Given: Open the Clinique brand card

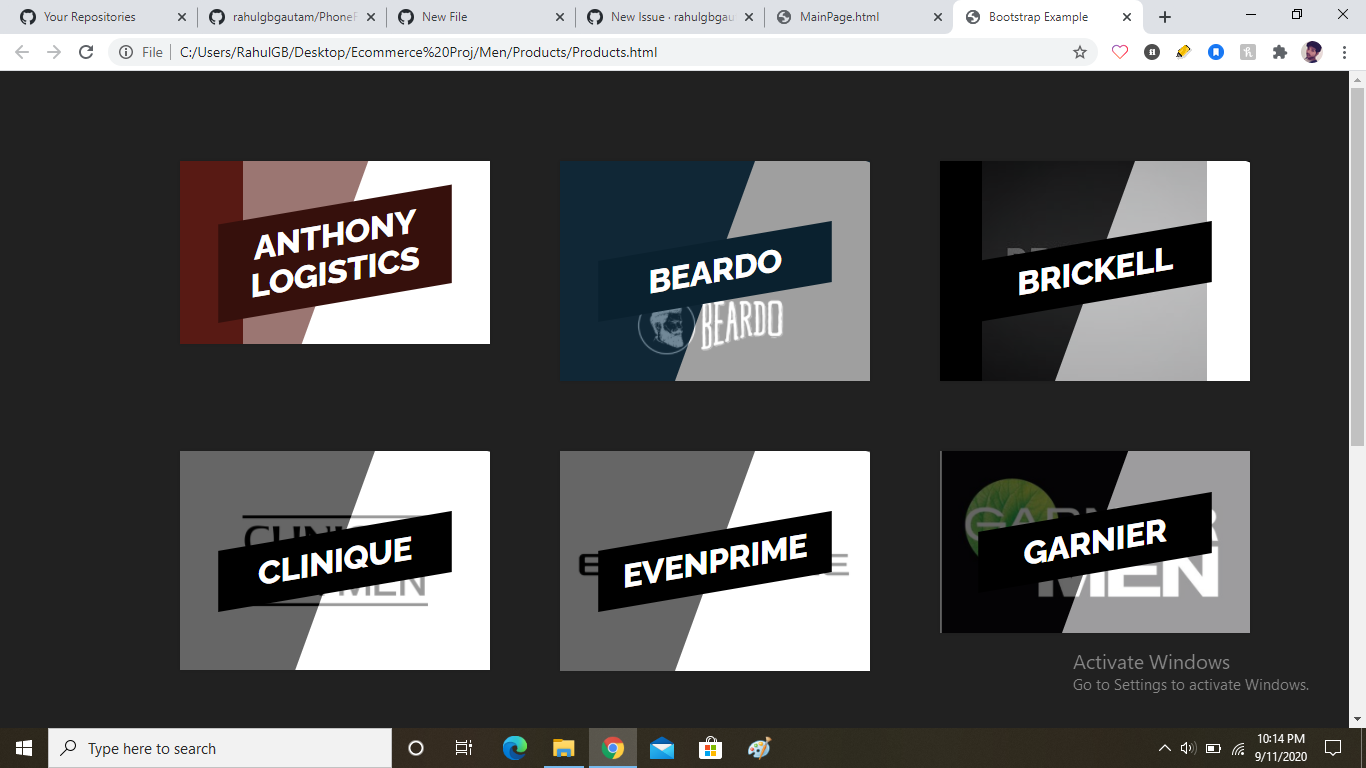Looking at the screenshot, I should tap(335, 561).
